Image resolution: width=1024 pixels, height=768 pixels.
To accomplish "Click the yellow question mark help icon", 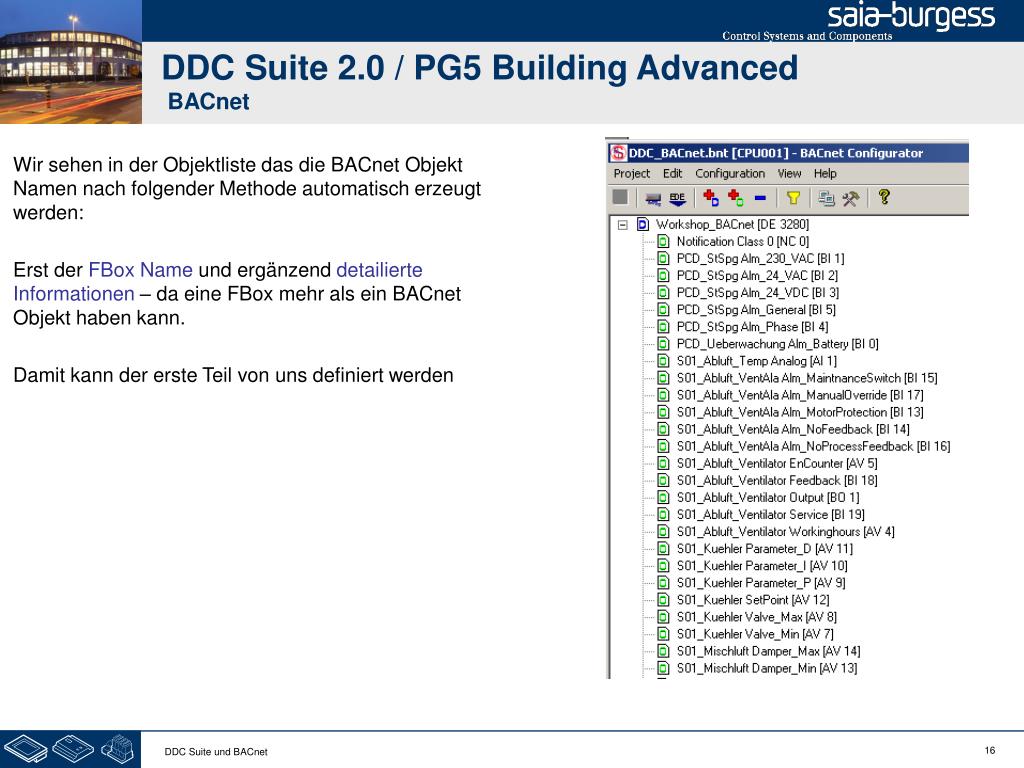I will 884,197.
